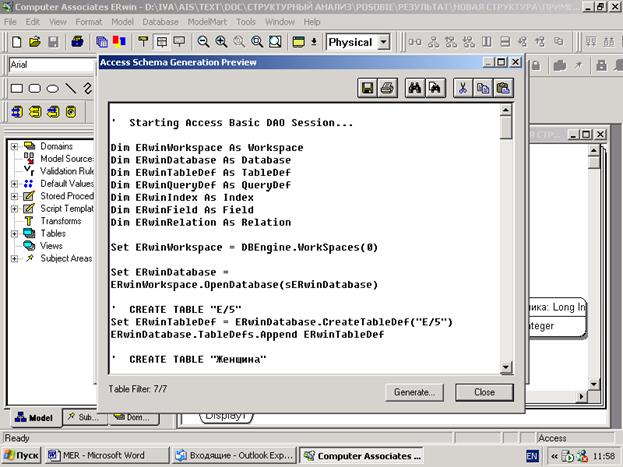This screenshot has width=623, height=467.
Task: Open the ModelMart menu
Action: tap(205, 21)
